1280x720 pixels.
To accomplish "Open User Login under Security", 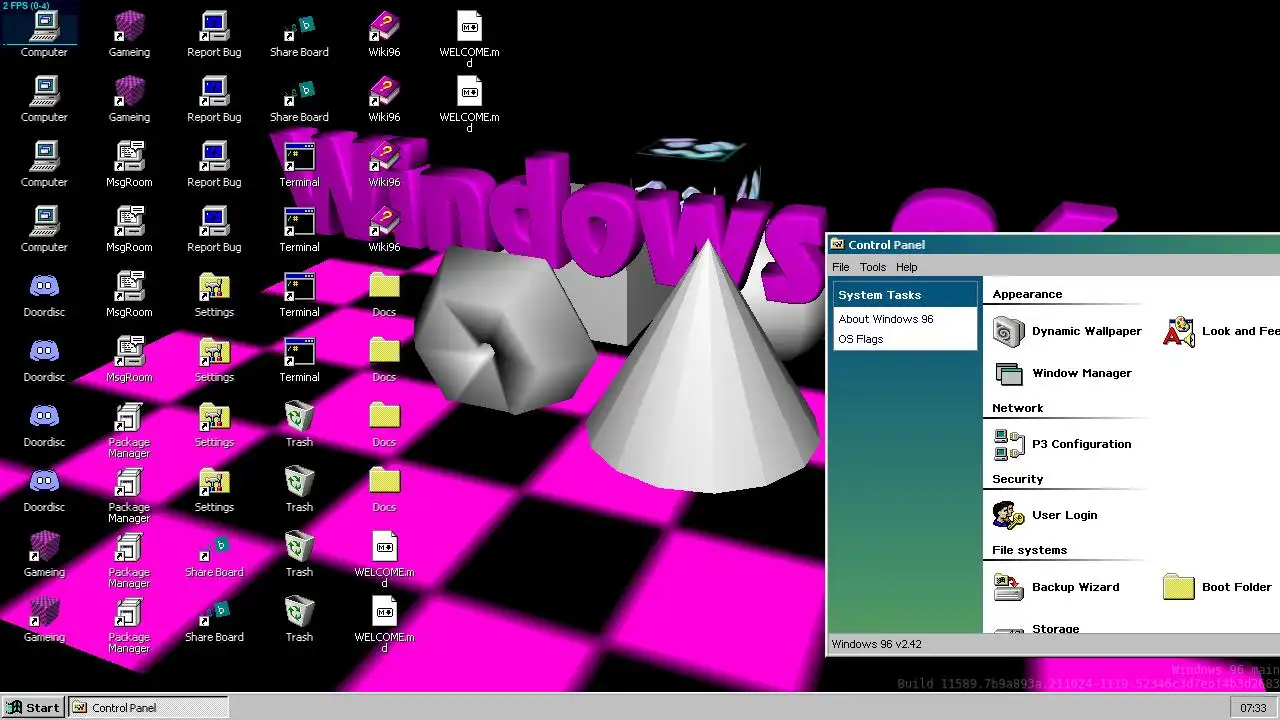I will pyautogui.click(x=1045, y=515).
